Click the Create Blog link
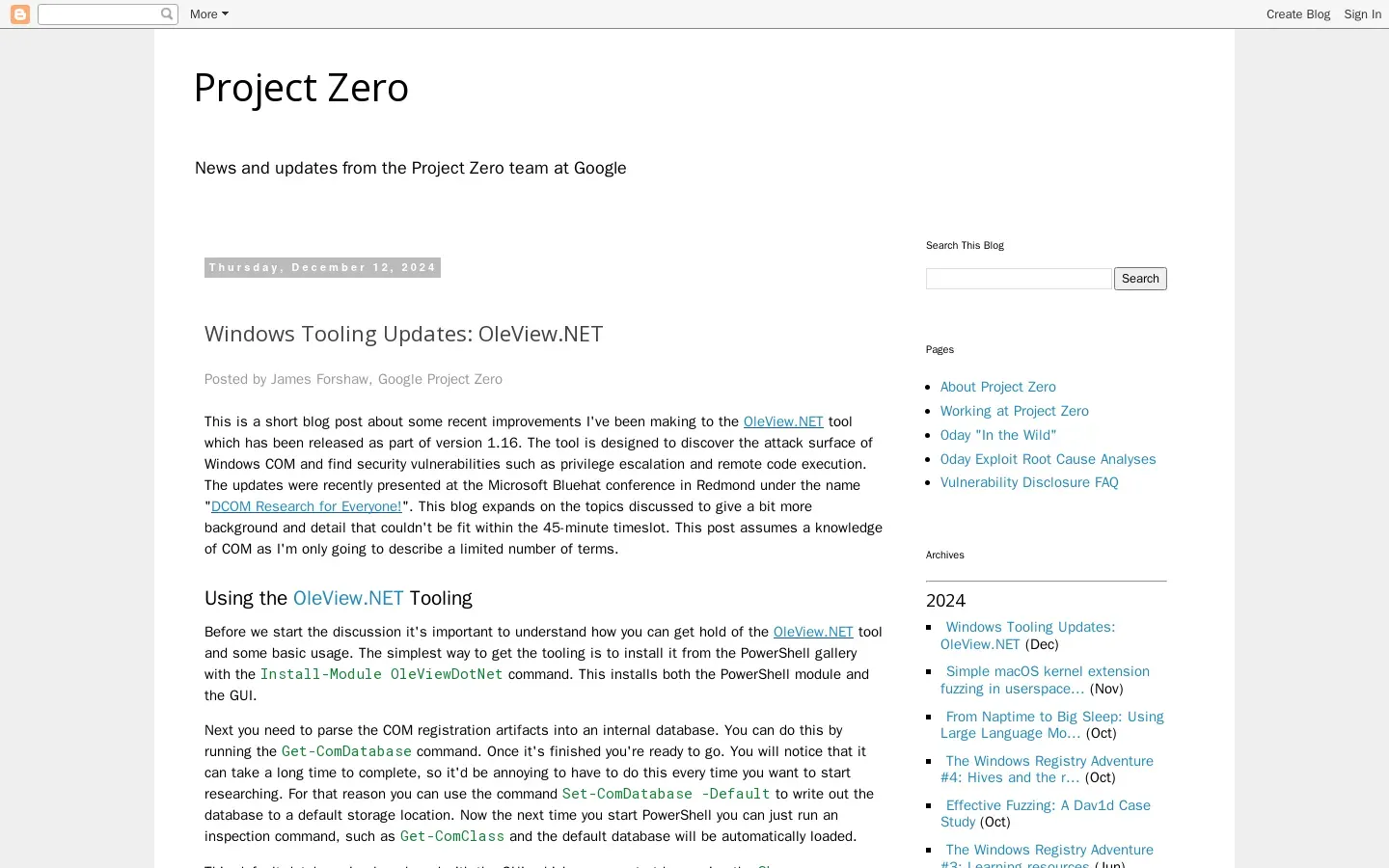This screenshot has height=868, width=1389. point(1297,14)
